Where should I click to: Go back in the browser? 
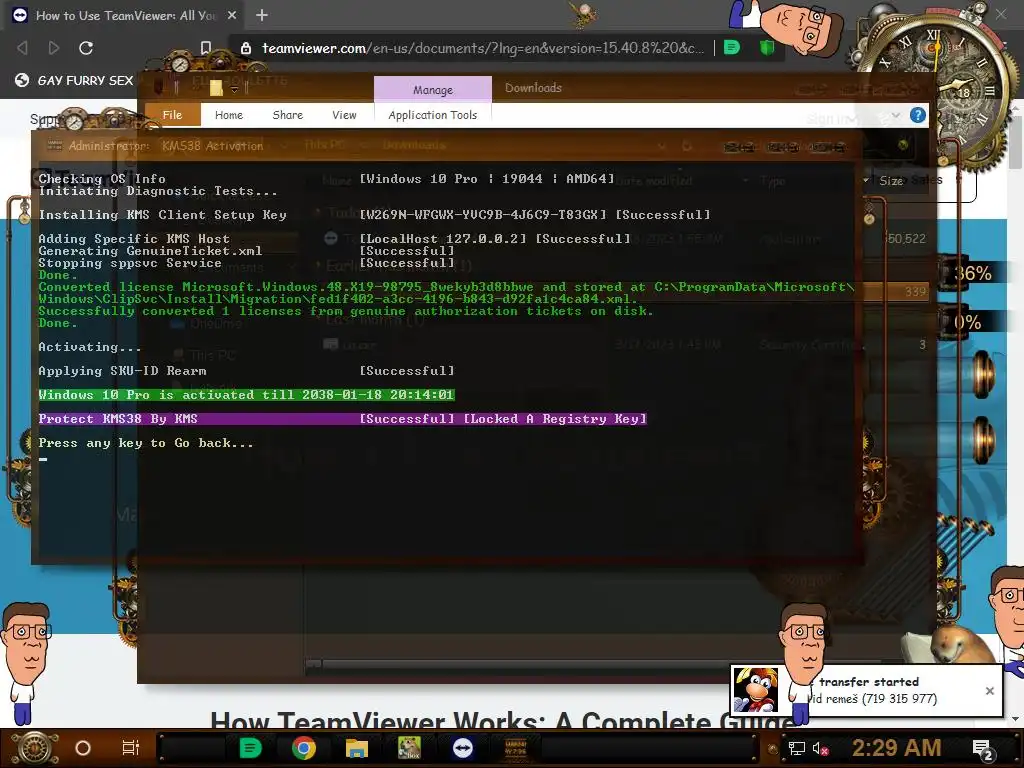pos(22,48)
